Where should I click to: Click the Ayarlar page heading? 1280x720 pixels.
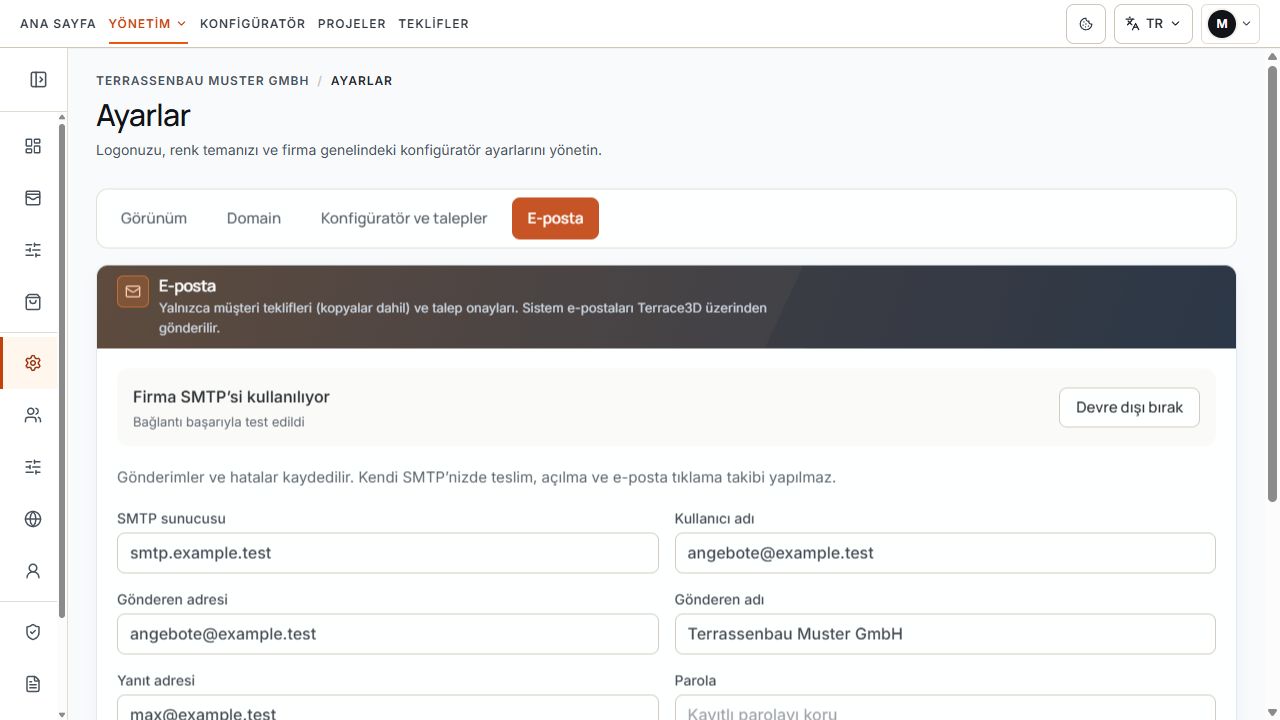143,116
